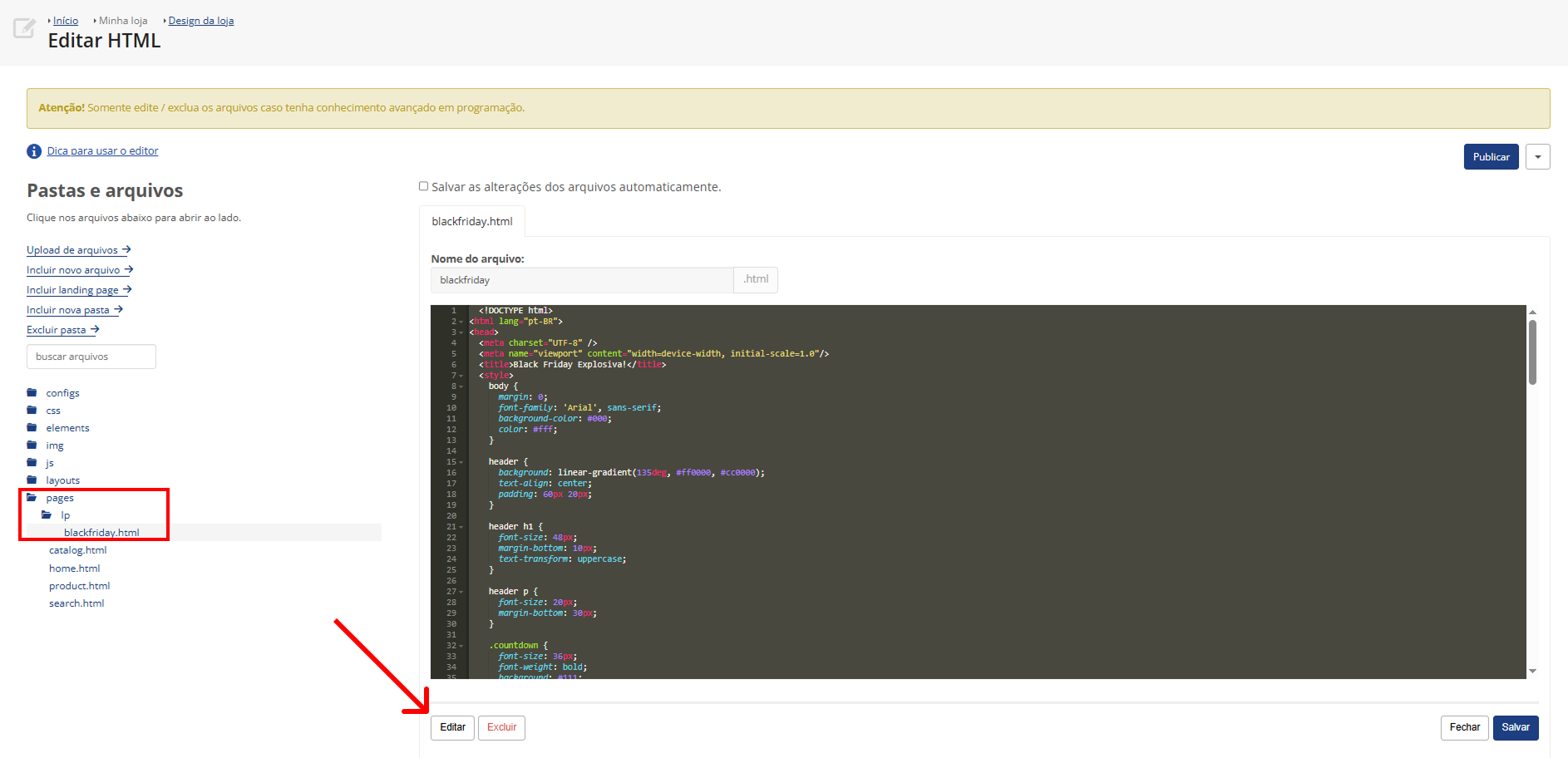Toggle automatic save of file changes
The image size is (1568, 758).
pyautogui.click(x=423, y=186)
